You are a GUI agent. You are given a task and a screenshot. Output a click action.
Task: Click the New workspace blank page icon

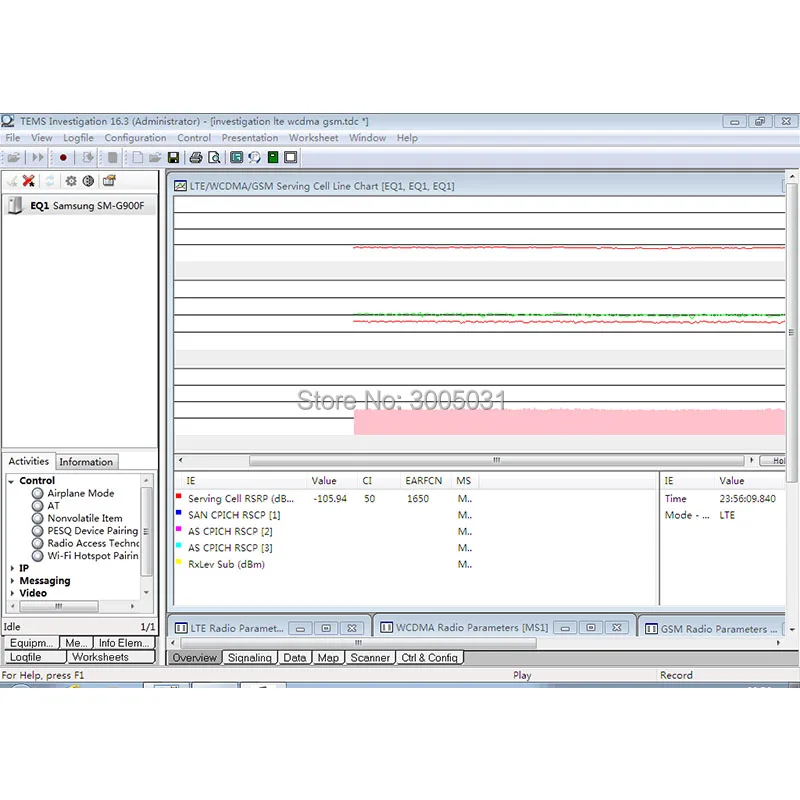pos(137,158)
